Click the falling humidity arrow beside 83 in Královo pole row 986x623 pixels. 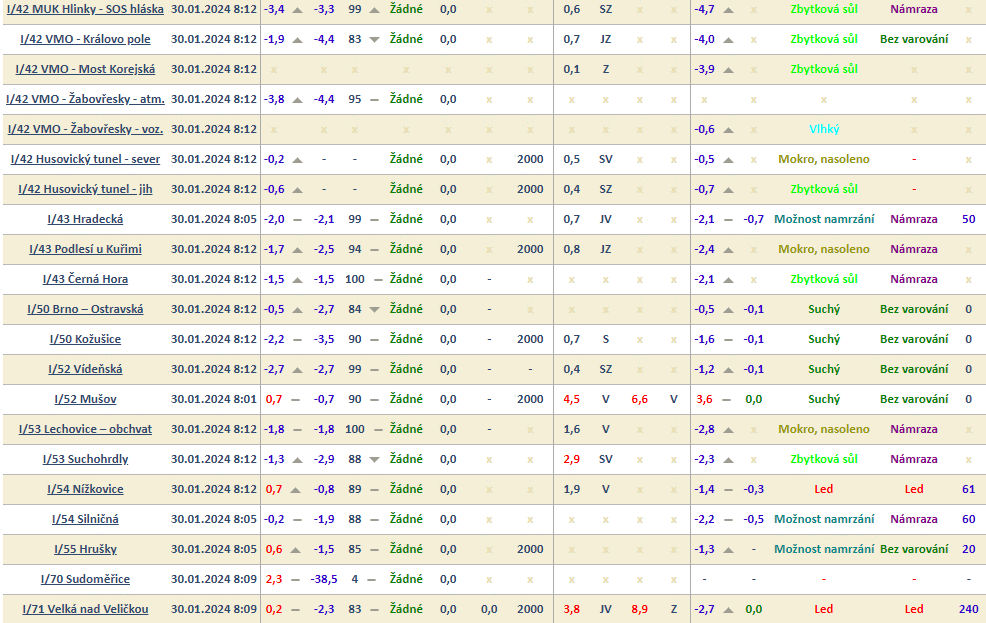(x=374, y=39)
